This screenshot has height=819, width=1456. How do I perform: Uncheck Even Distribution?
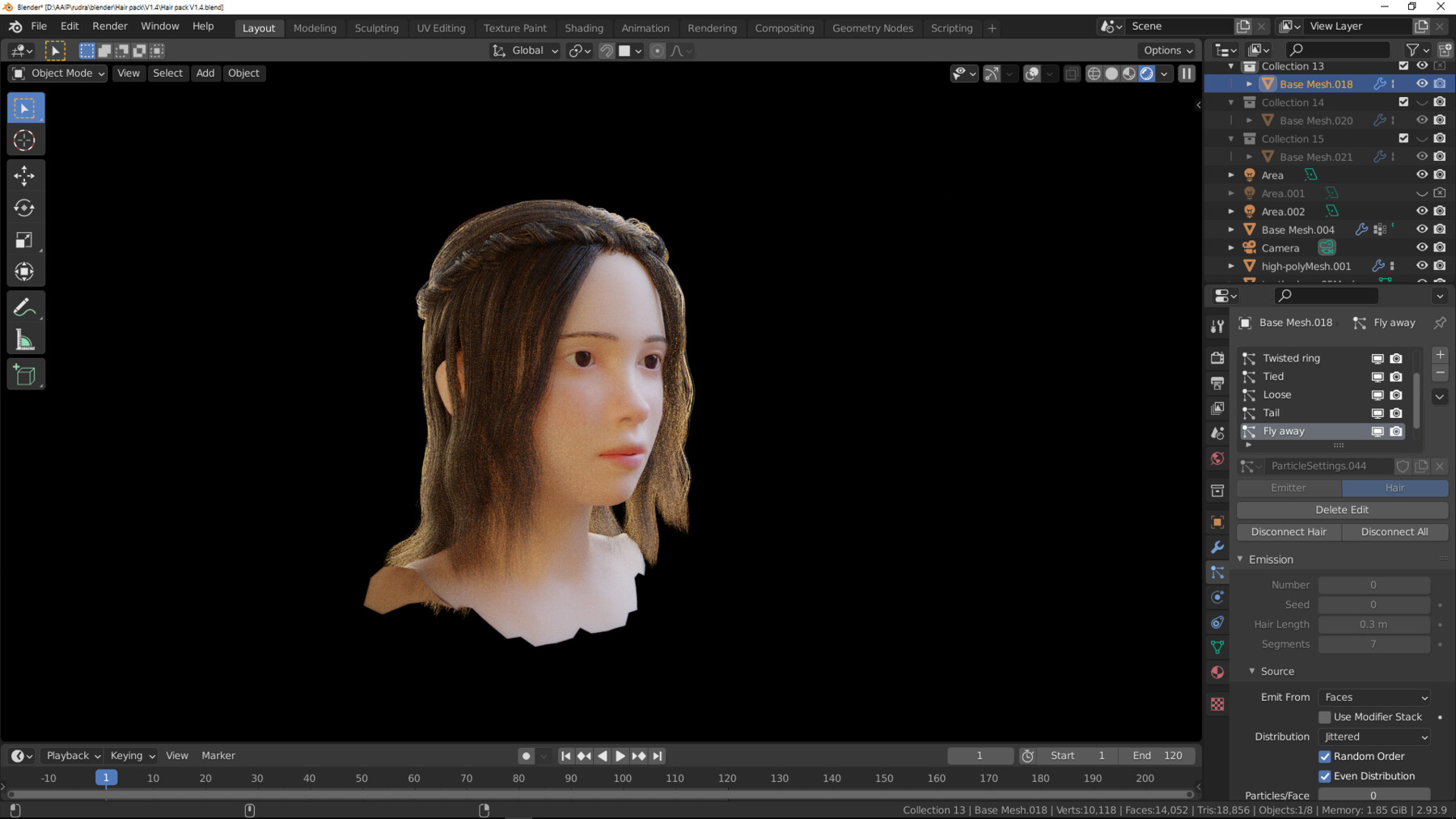(1325, 775)
